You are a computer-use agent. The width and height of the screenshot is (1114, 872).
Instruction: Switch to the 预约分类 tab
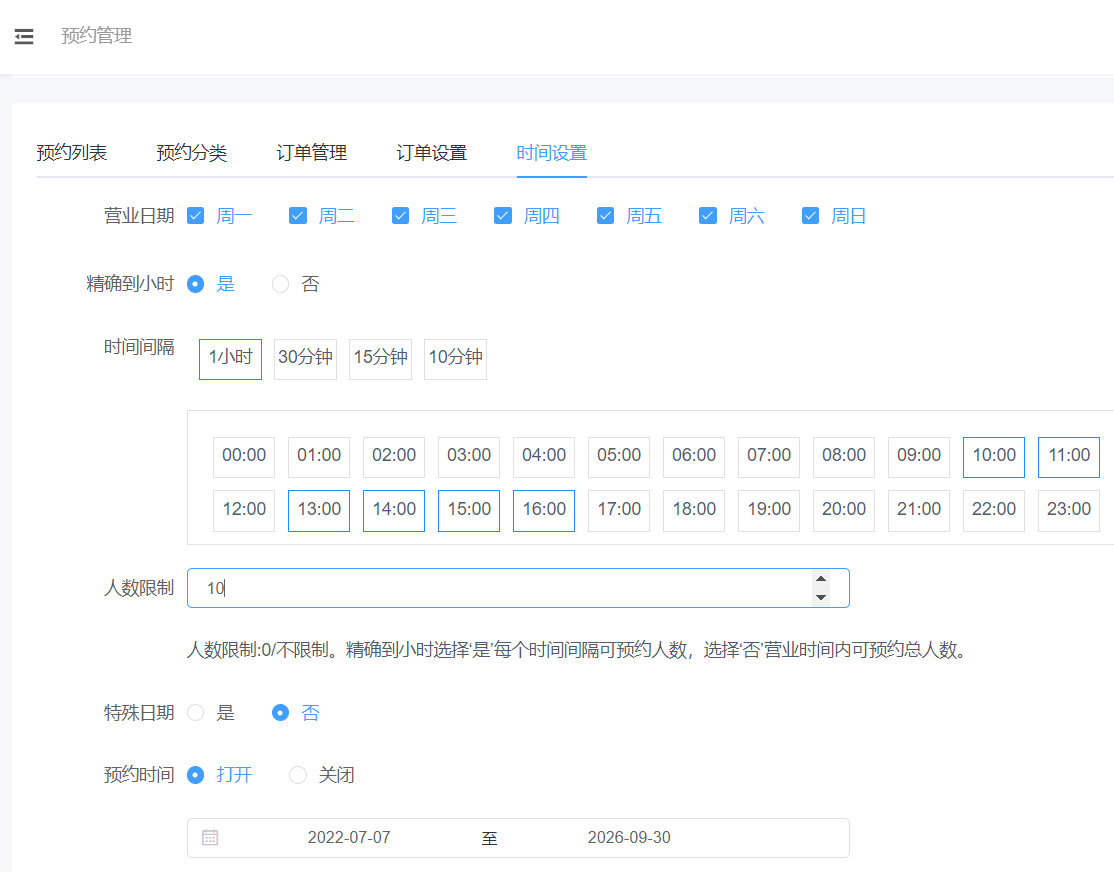point(192,153)
